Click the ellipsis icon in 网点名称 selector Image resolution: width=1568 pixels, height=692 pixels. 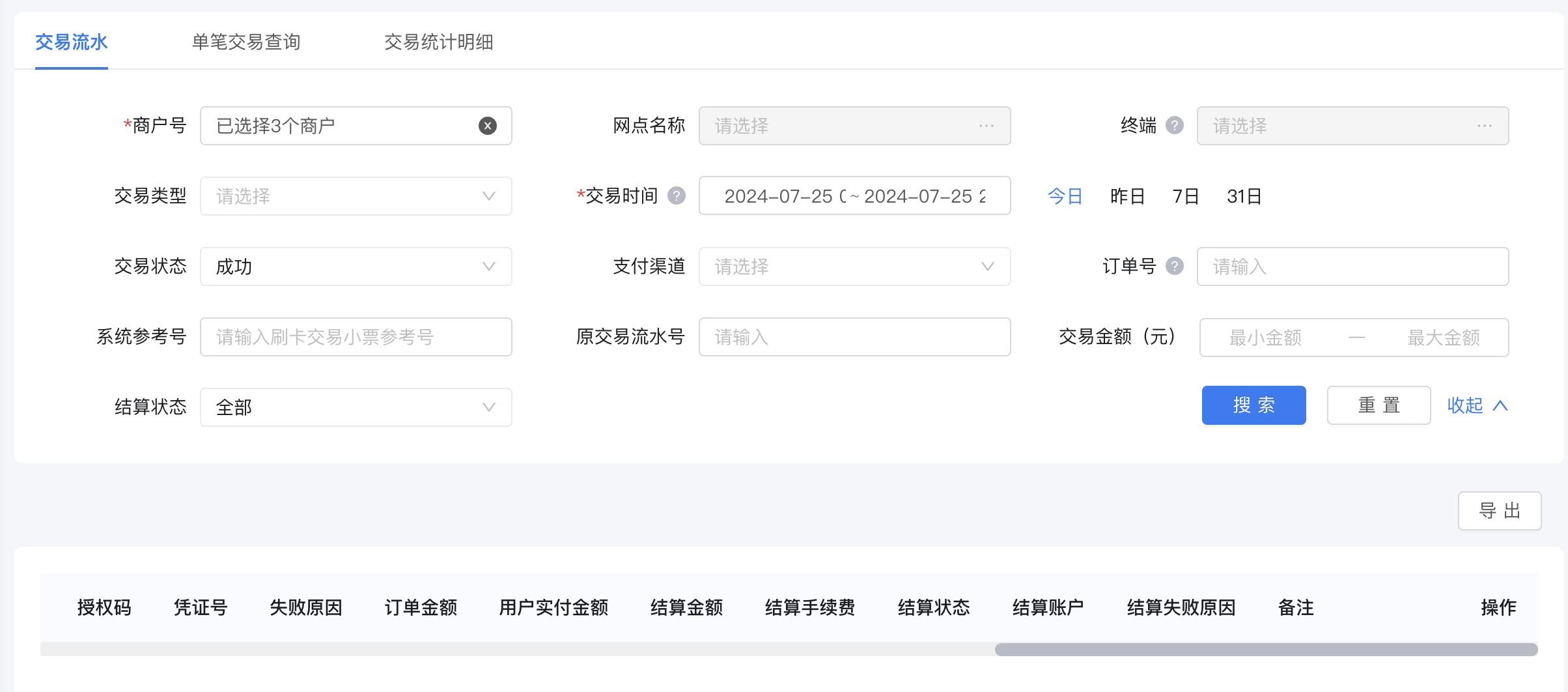tap(987, 126)
